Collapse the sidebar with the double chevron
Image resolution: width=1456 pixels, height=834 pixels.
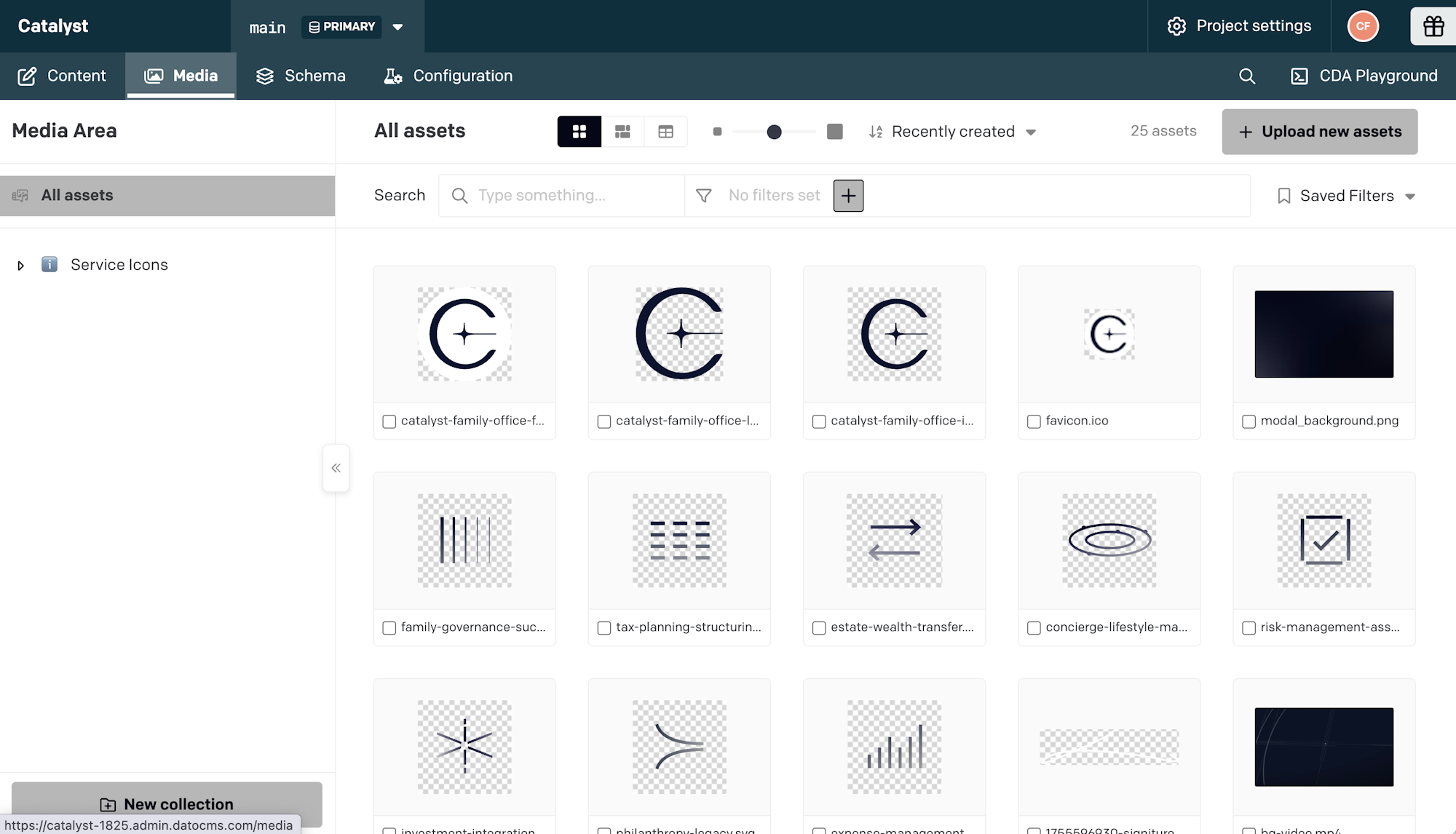point(336,468)
